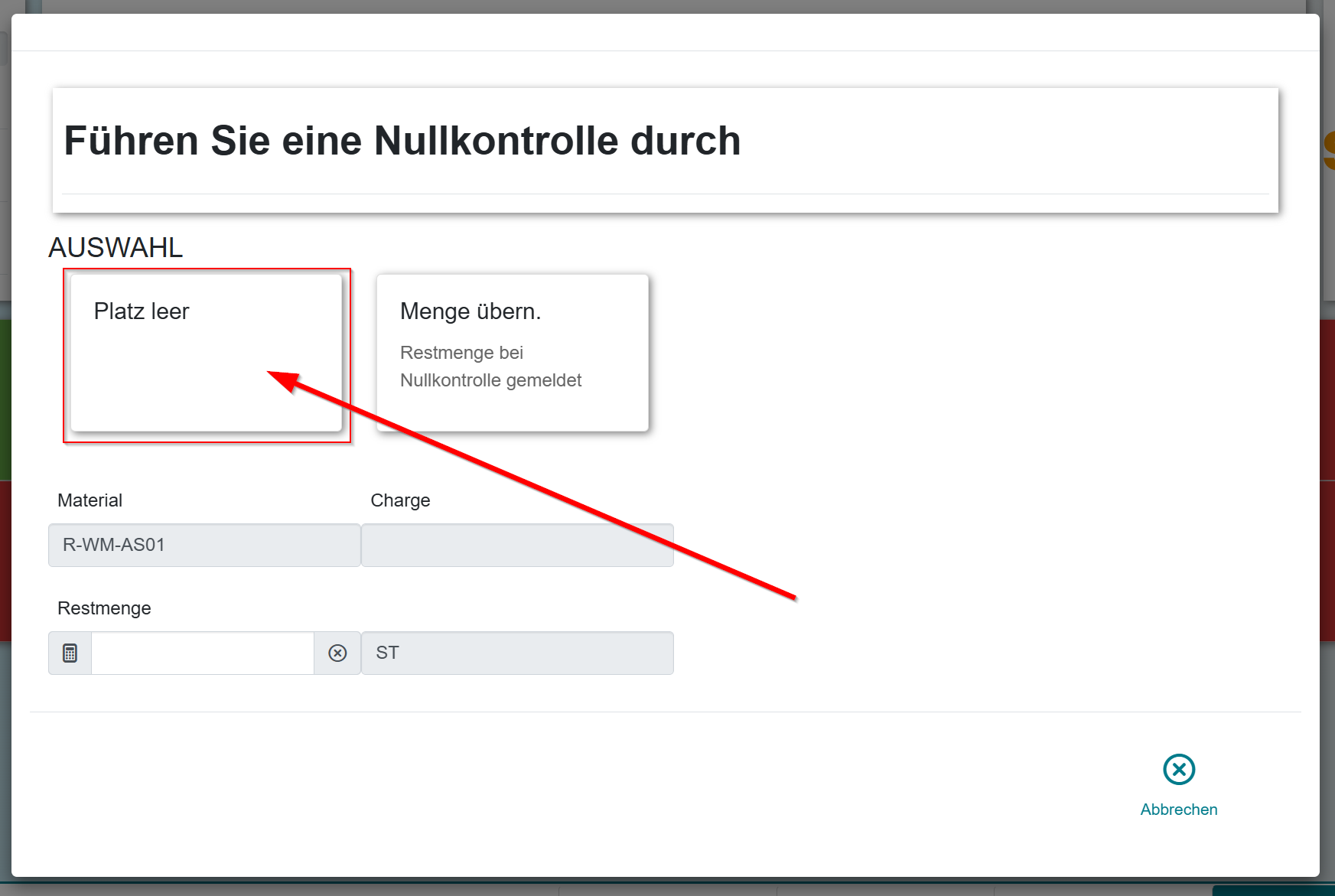Select the 'Platz leer' option card
Viewport: 1335px width, 896px height.
[x=205, y=353]
